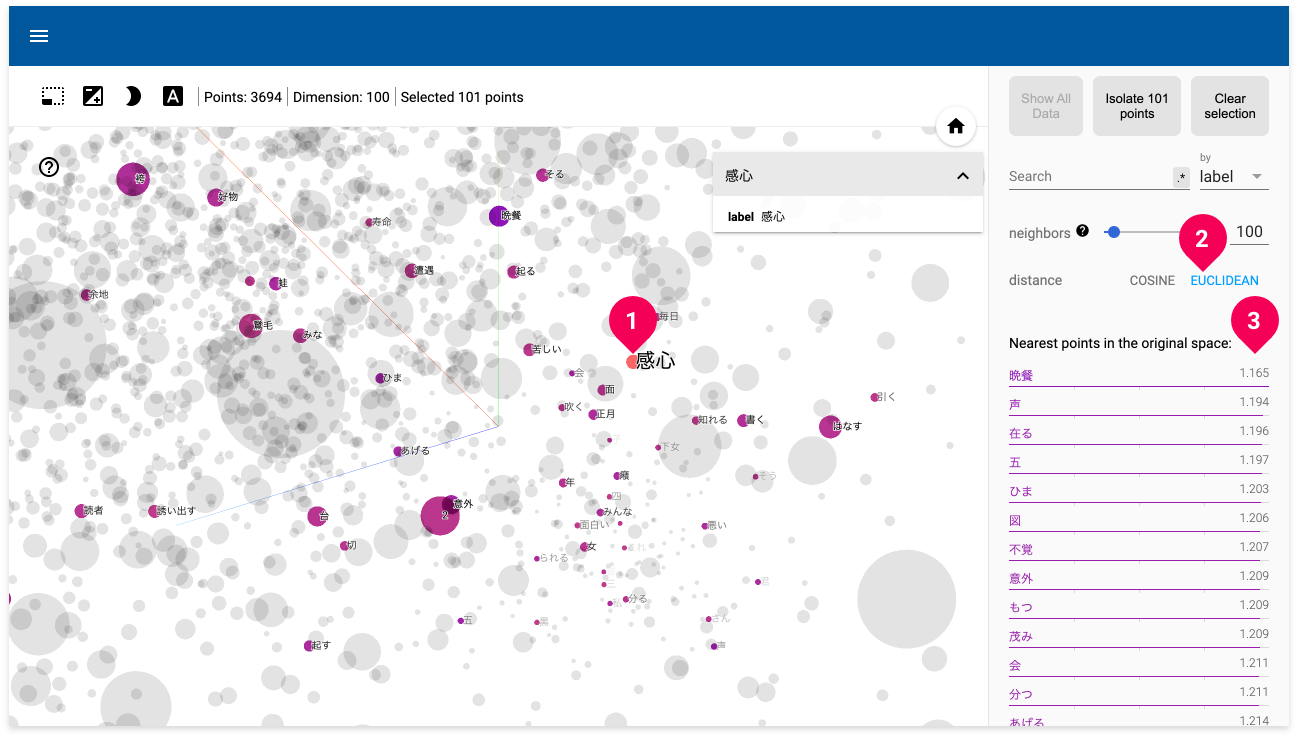Select 五 in the nearest points list
The width and height of the screenshot is (1298, 738).
(1139, 462)
